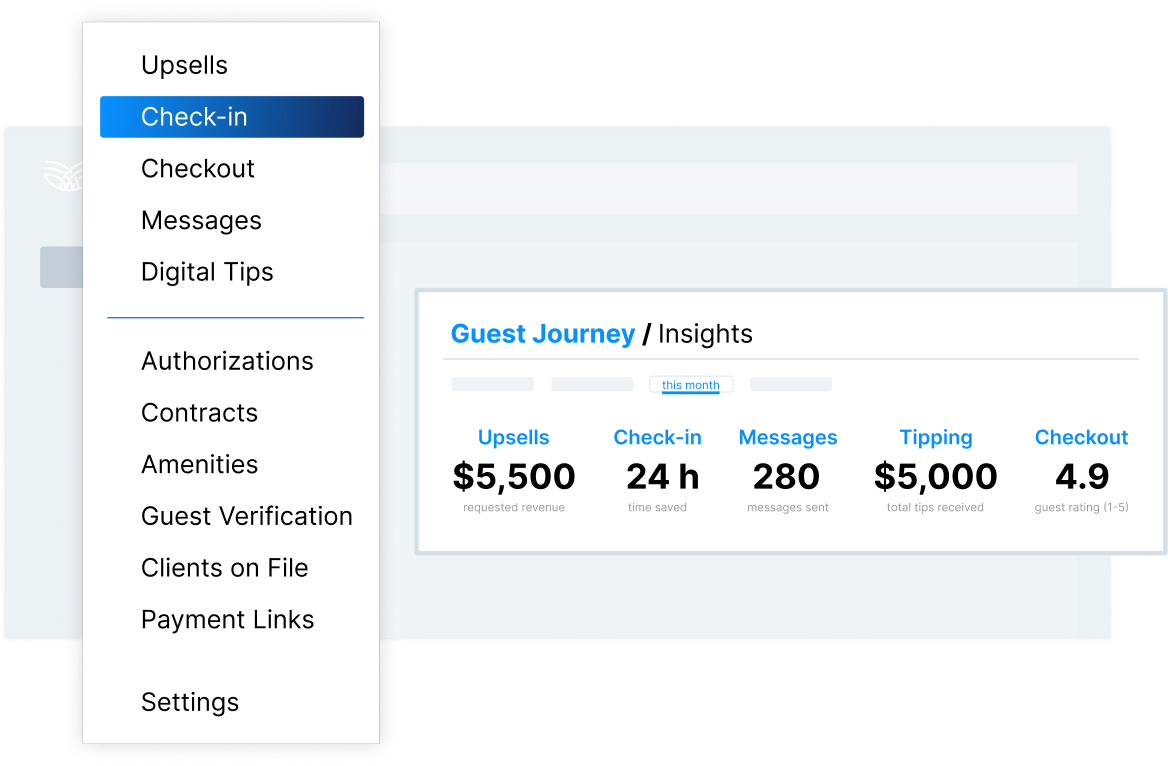The width and height of the screenshot is (1168, 766).
Task: Select the Check-in menu item
Action: (194, 117)
